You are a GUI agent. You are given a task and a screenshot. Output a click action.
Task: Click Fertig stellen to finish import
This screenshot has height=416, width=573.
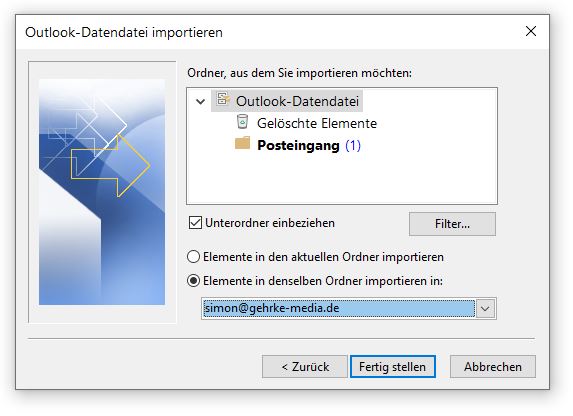pos(392,366)
